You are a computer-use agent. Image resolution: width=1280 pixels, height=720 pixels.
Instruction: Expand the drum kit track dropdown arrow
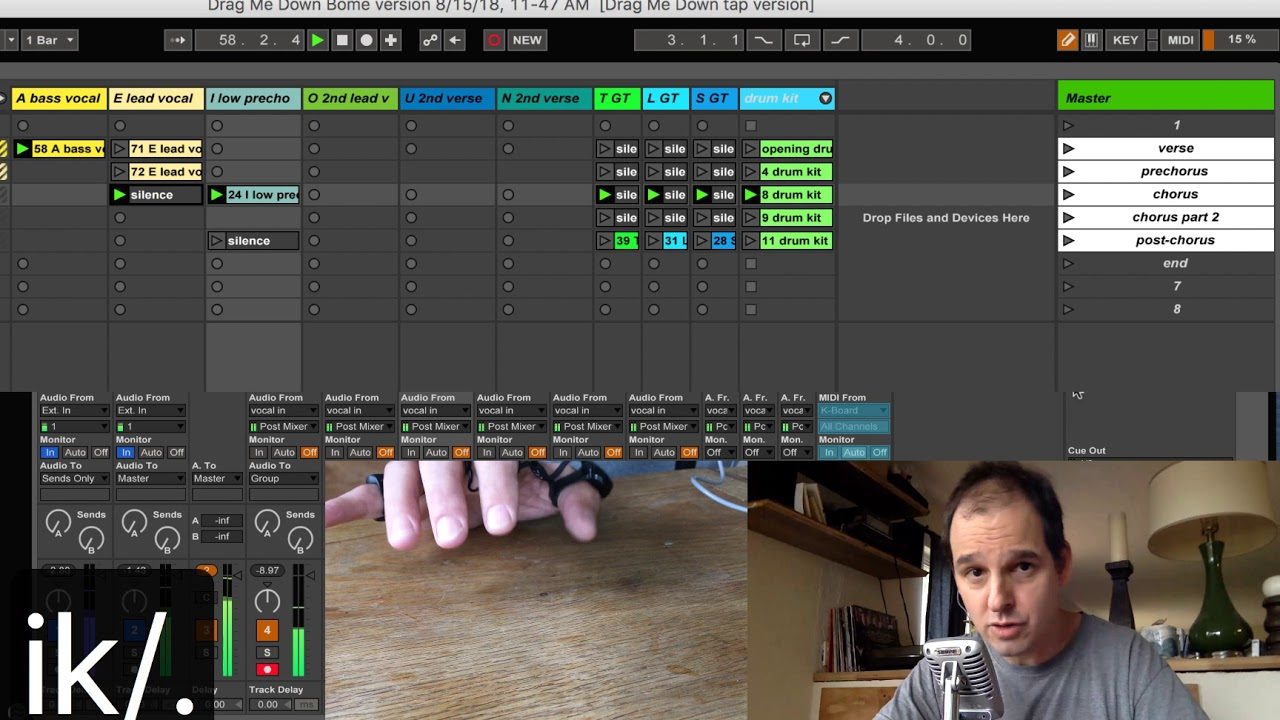[x=825, y=98]
